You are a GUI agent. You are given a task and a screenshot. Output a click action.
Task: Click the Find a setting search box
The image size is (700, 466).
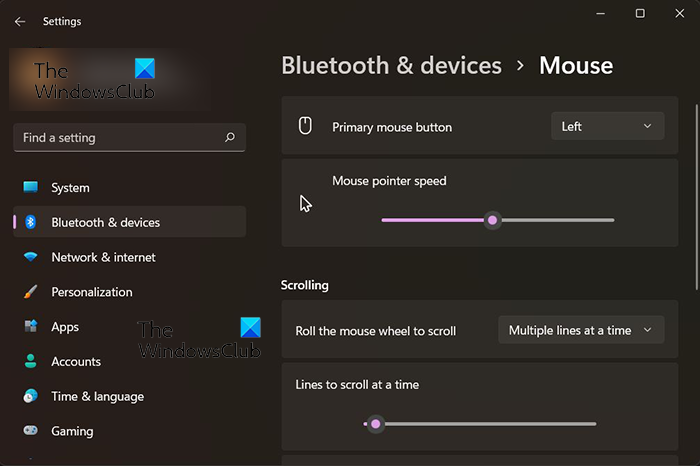pyautogui.click(x=120, y=138)
